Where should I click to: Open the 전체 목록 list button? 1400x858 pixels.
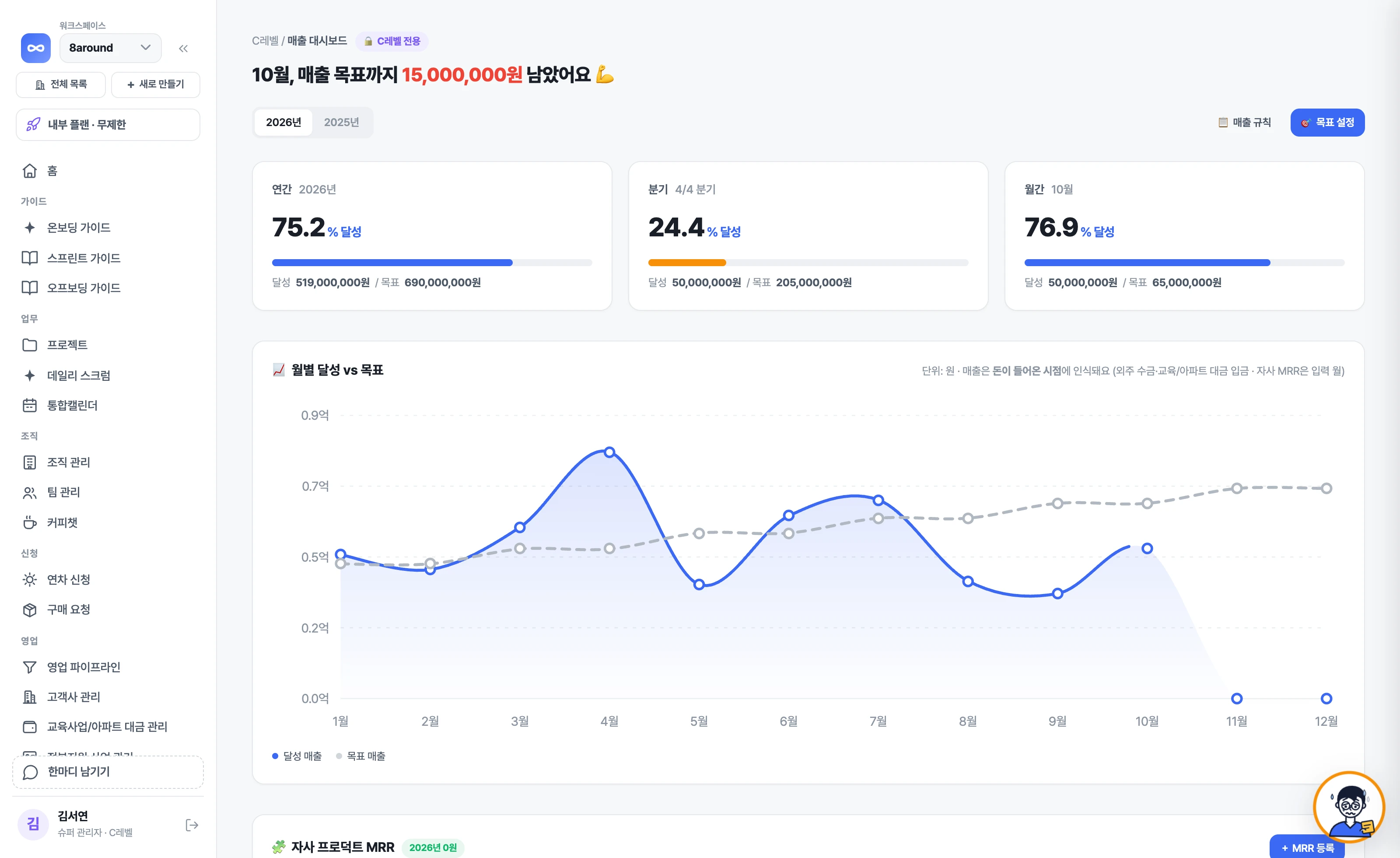(x=61, y=84)
